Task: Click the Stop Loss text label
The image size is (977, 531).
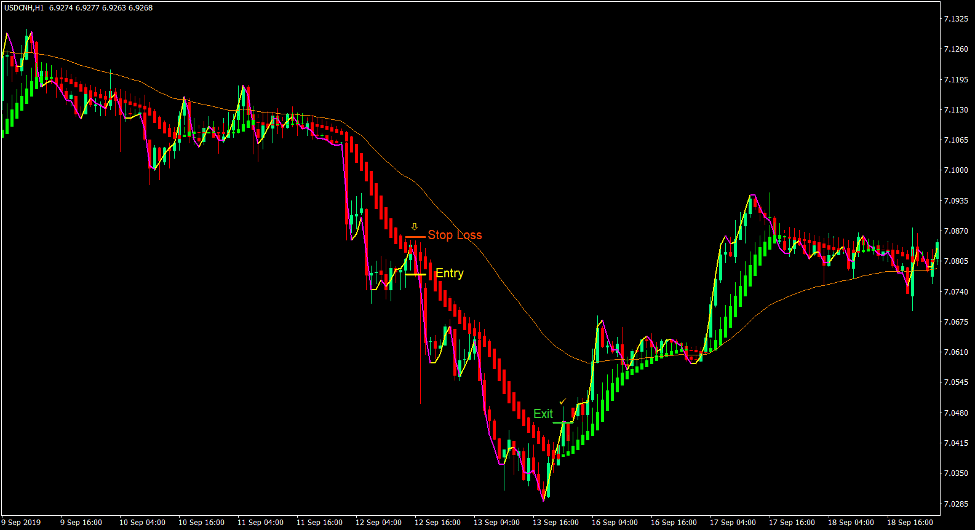Action: click(455, 236)
